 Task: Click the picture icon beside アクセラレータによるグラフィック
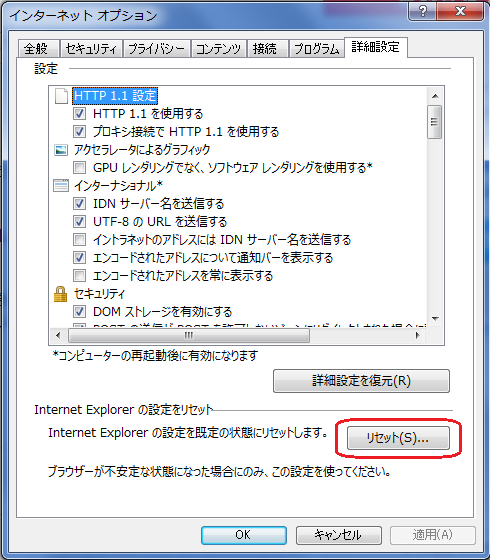pyautogui.click(x=61, y=150)
